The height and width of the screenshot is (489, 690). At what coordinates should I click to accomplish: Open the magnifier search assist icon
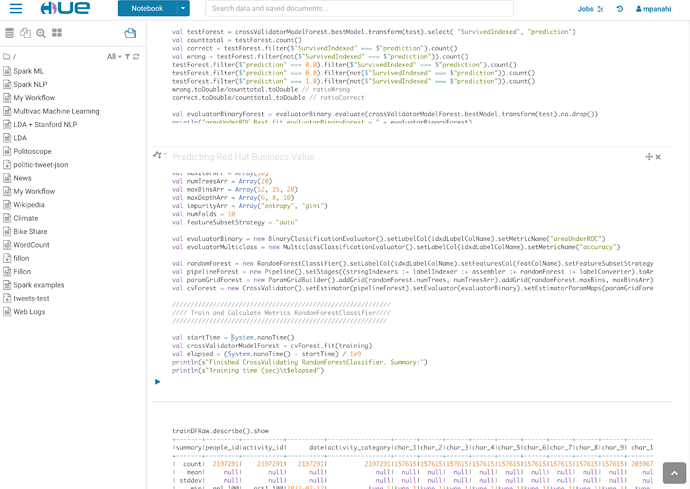pyautogui.click(x=41, y=33)
